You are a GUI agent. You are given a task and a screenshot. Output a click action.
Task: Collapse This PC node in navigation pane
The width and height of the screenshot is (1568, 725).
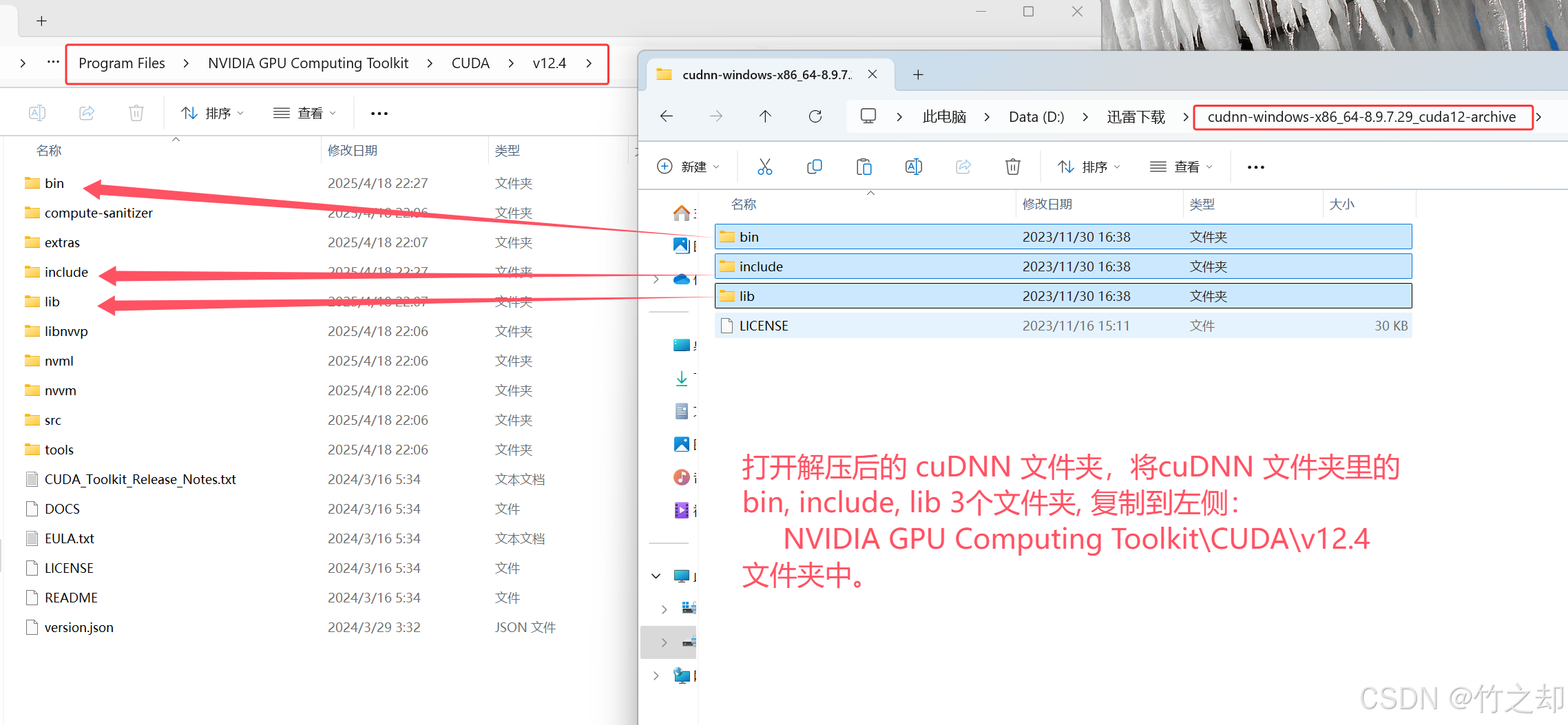click(x=656, y=576)
